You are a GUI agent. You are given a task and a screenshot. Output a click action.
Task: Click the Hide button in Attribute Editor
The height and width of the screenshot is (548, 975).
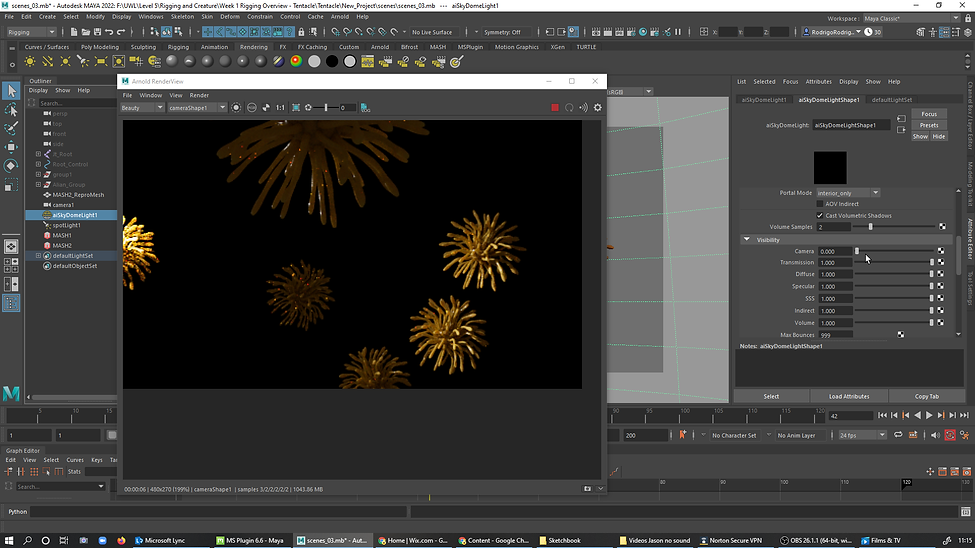click(x=938, y=136)
